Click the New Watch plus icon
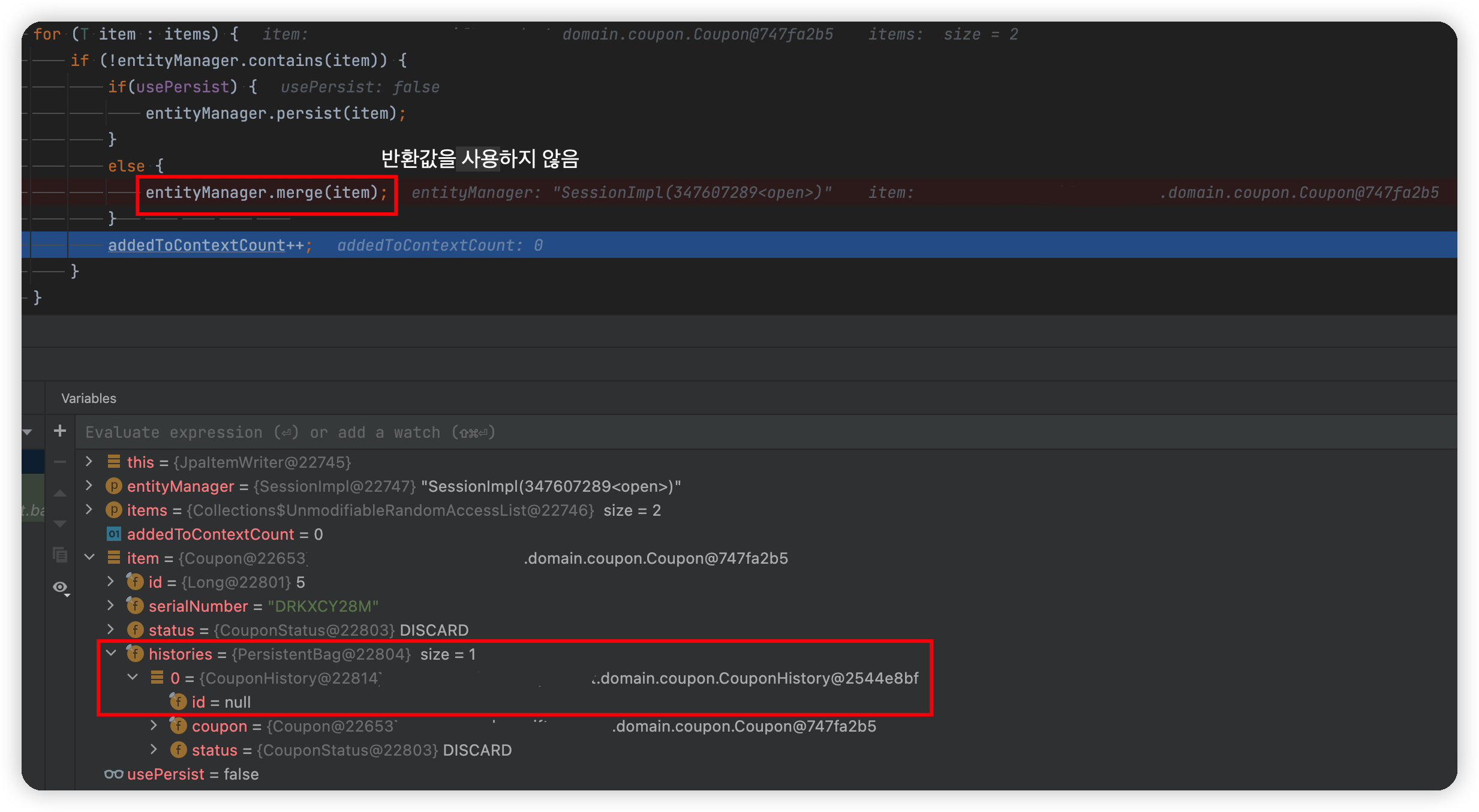The height and width of the screenshot is (812, 1479). [x=60, y=431]
